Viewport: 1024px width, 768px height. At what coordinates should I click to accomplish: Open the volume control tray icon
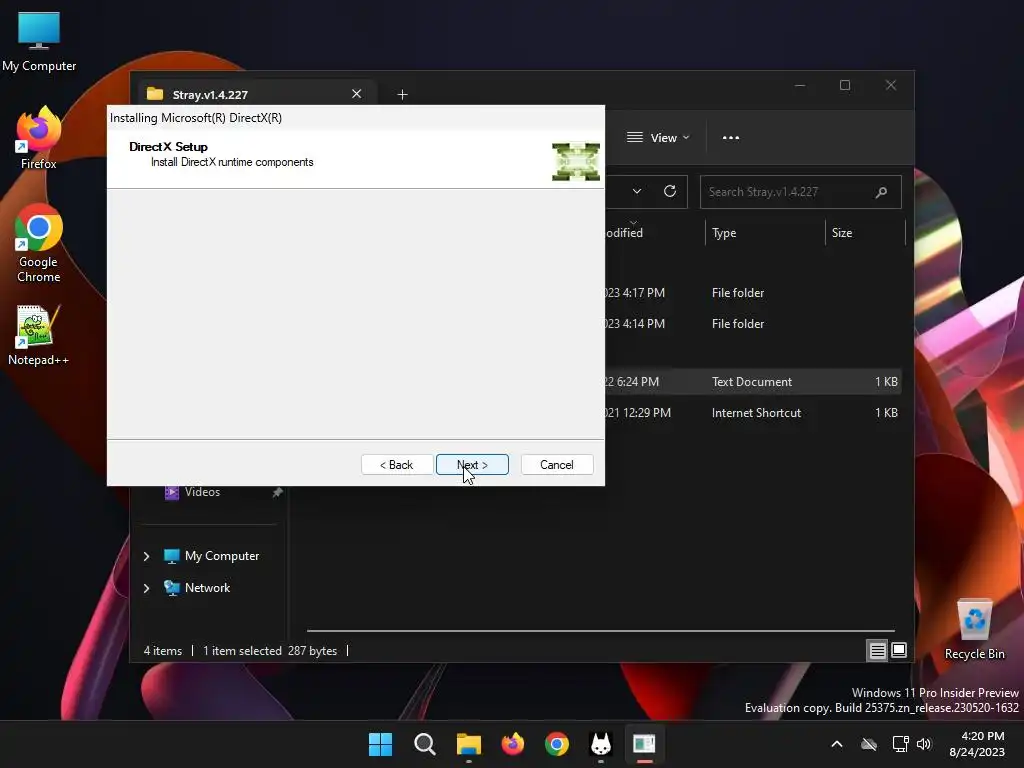923,744
